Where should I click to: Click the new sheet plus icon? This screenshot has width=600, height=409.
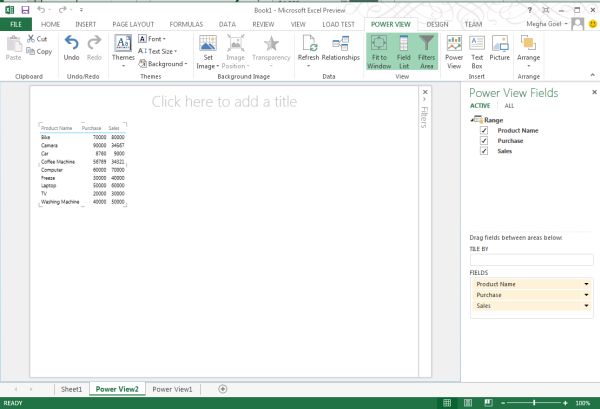[x=223, y=389]
